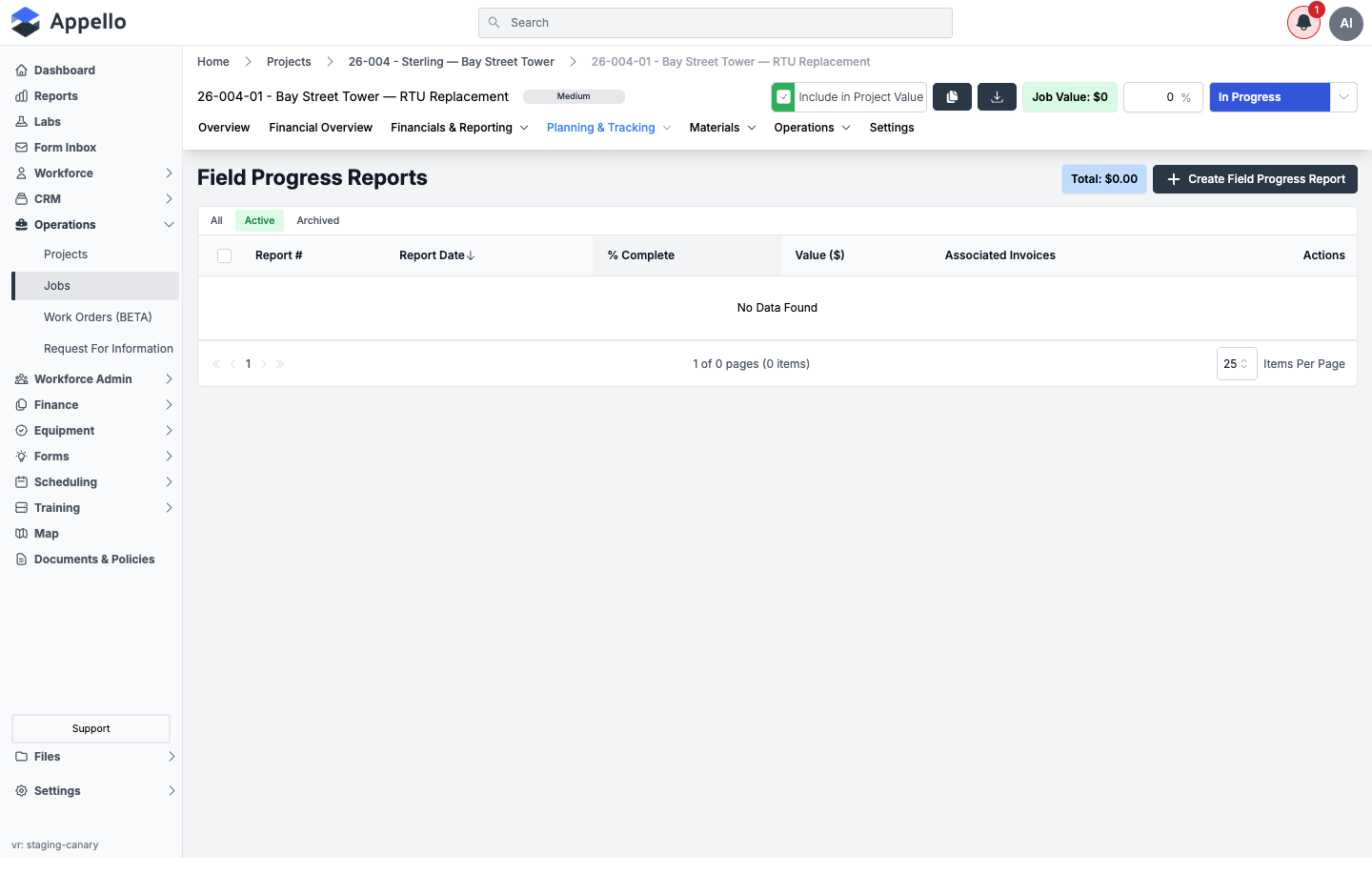Open 26-004 Sterling Bay Street Tower breadcrumb
Viewport: 1372px width, 875px height.
[452, 62]
